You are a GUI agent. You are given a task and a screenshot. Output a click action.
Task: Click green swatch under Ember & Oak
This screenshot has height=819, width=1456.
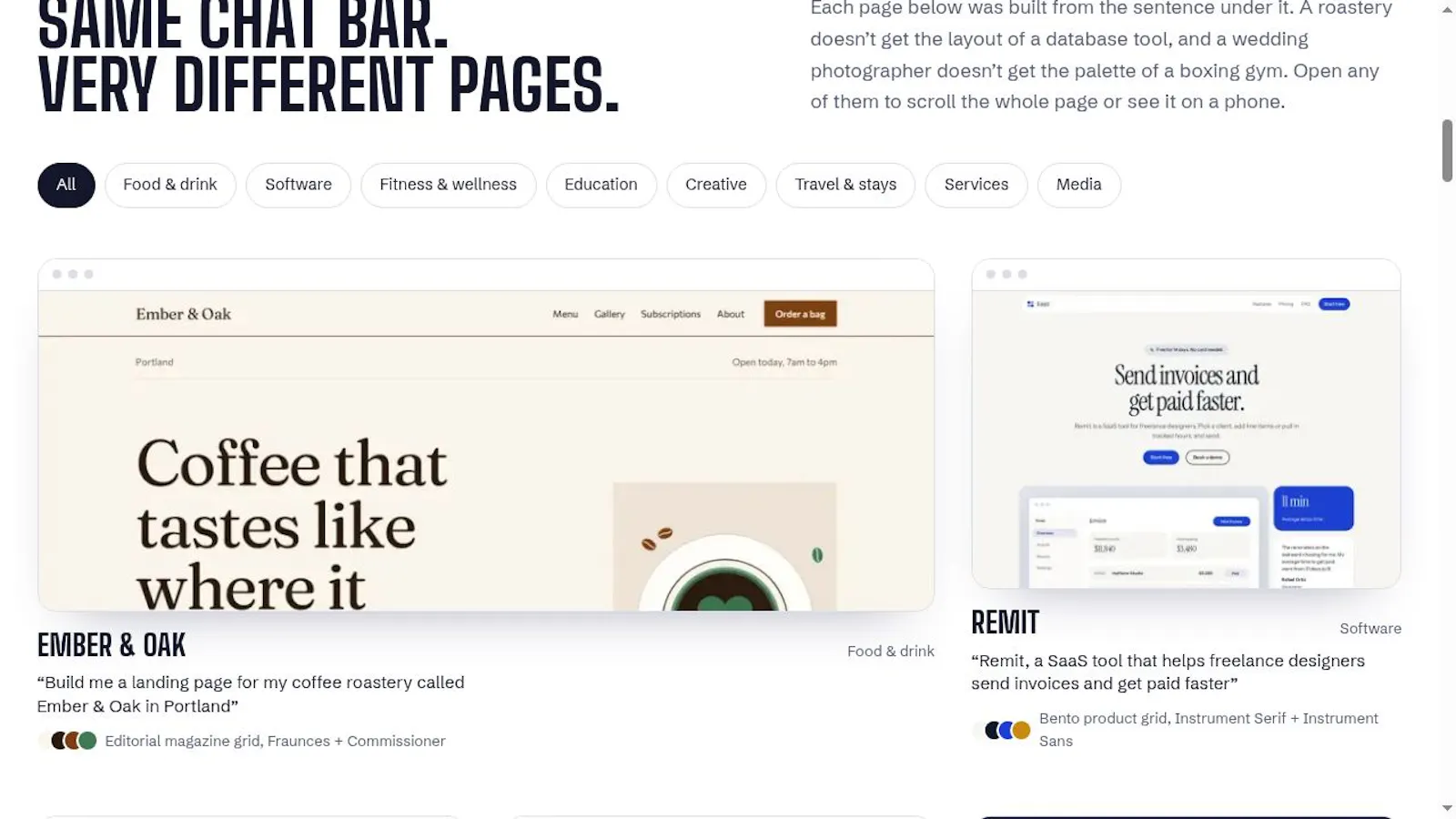click(88, 741)
